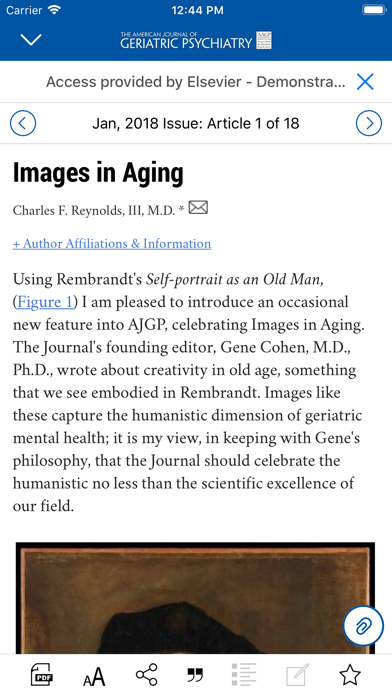This screenshot has width=392, height=696.
Task: Tap the Access provided by Elsevier text
Action: (x=195, y=82)
